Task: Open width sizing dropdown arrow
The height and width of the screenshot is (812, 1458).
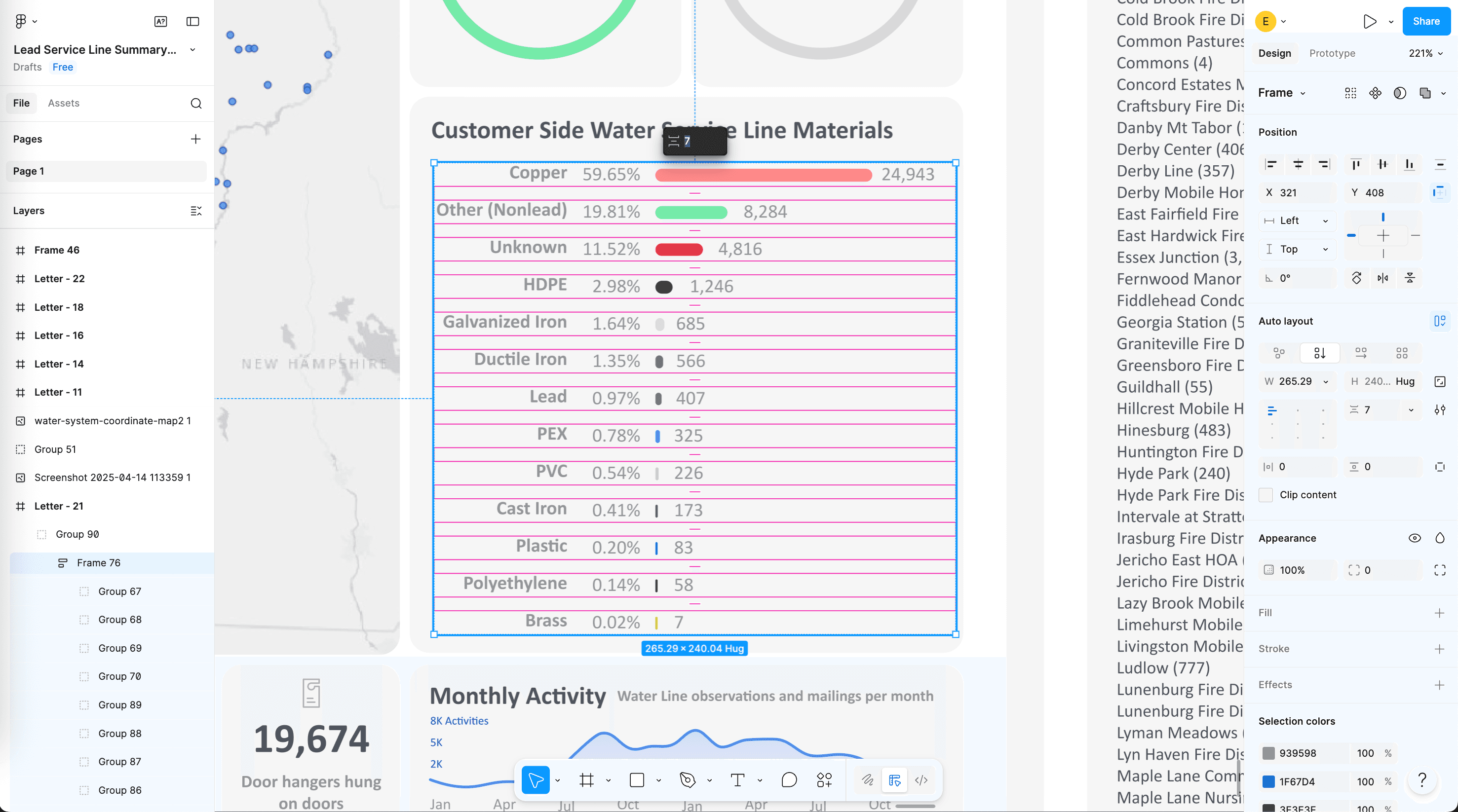Action: click(1326, 382)
